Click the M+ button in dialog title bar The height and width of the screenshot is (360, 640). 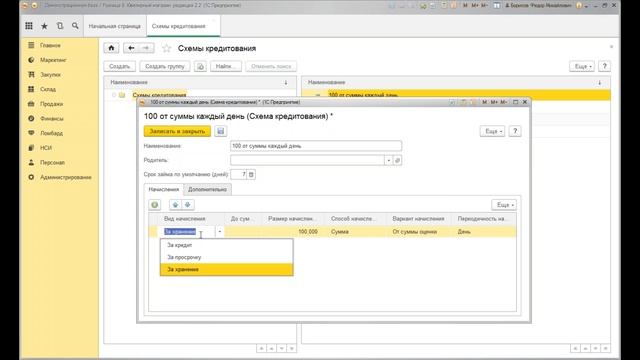tap(494, 102)
